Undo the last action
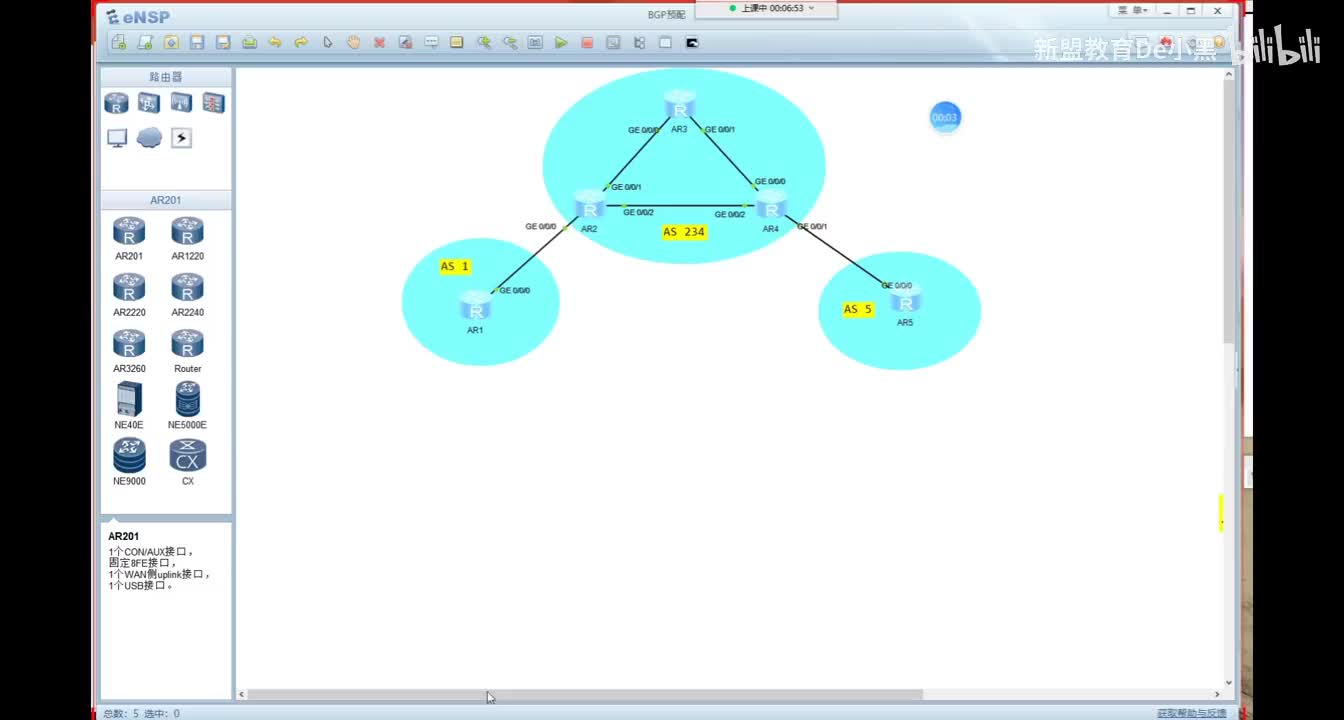The image size is (1344, 720). [x=275, y=42]
